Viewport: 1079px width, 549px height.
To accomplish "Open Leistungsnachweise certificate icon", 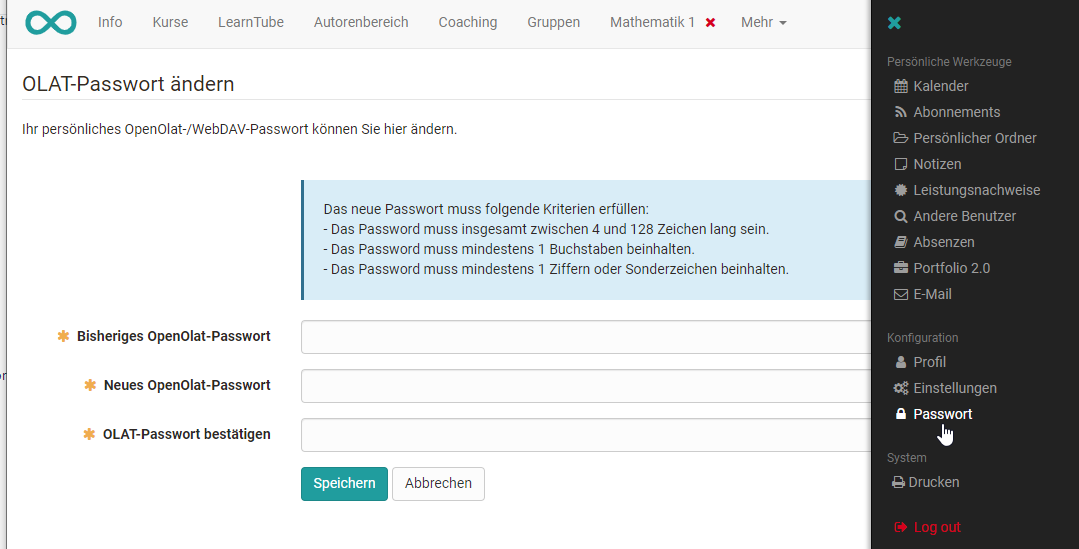I will 901,190.
